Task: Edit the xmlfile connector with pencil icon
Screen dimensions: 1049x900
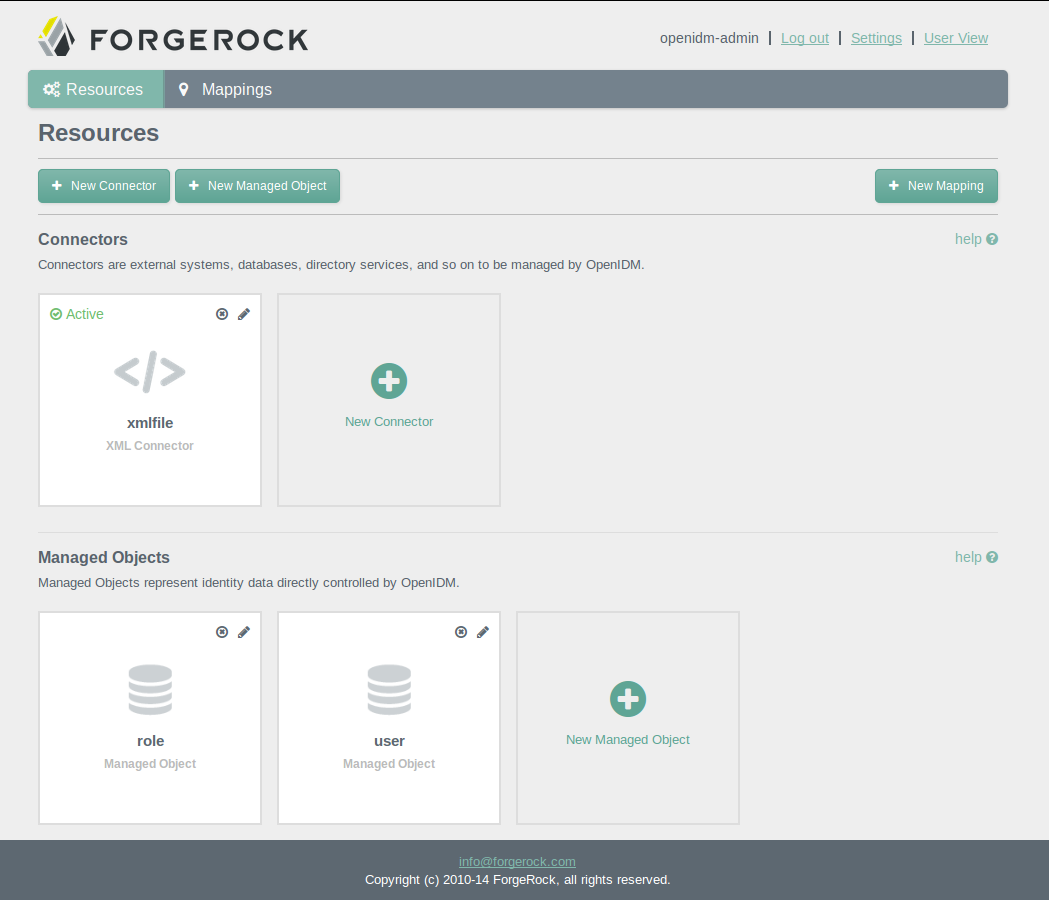Action: 244,314
